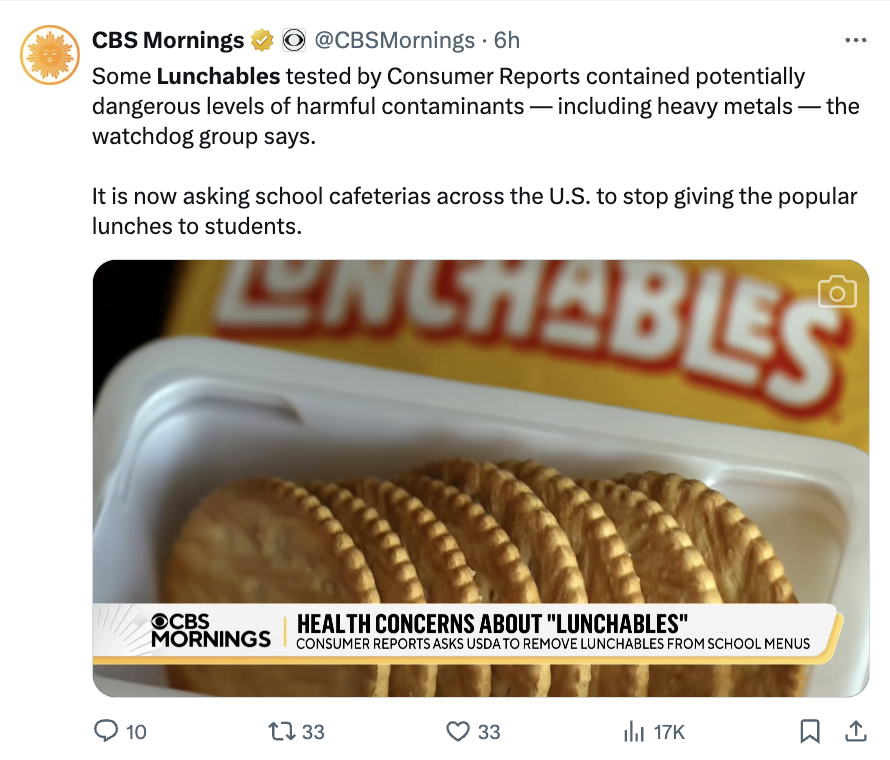This screenshot has height=760, width=890.
Task: Open the reply icon on the tweet
Action: tap(107, 731)
